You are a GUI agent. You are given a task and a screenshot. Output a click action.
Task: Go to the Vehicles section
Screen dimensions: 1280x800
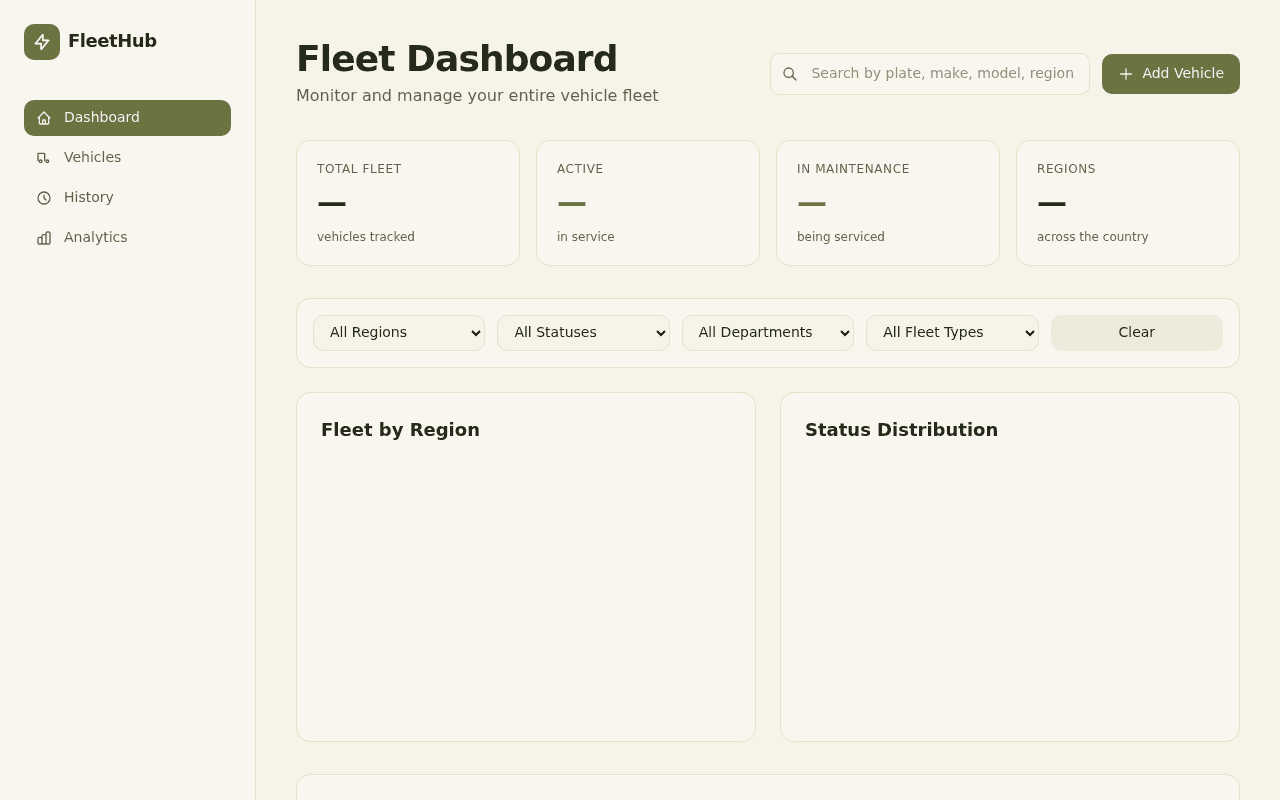(127, 158)
